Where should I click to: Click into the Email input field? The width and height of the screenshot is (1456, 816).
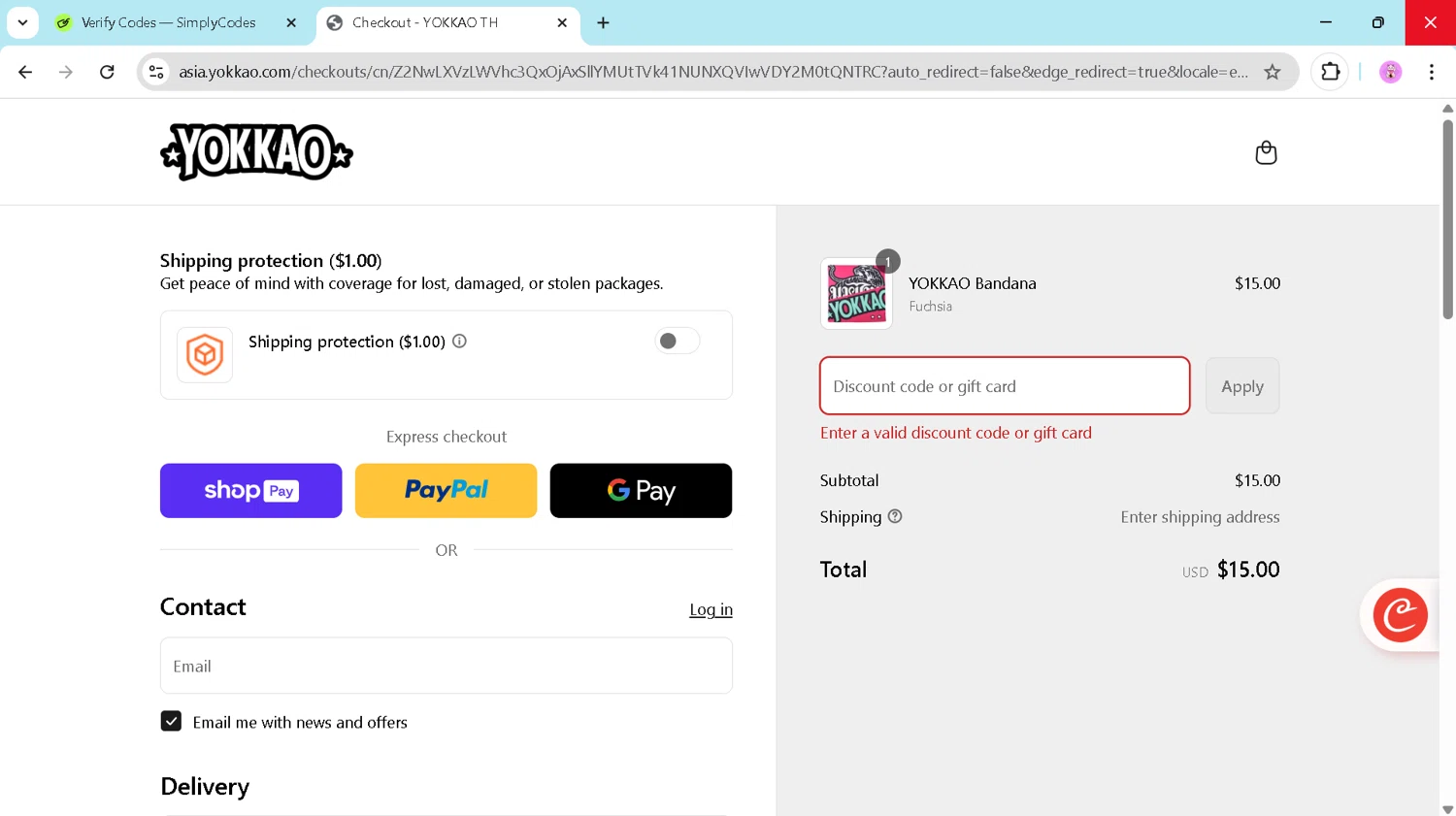coord(447,666)
